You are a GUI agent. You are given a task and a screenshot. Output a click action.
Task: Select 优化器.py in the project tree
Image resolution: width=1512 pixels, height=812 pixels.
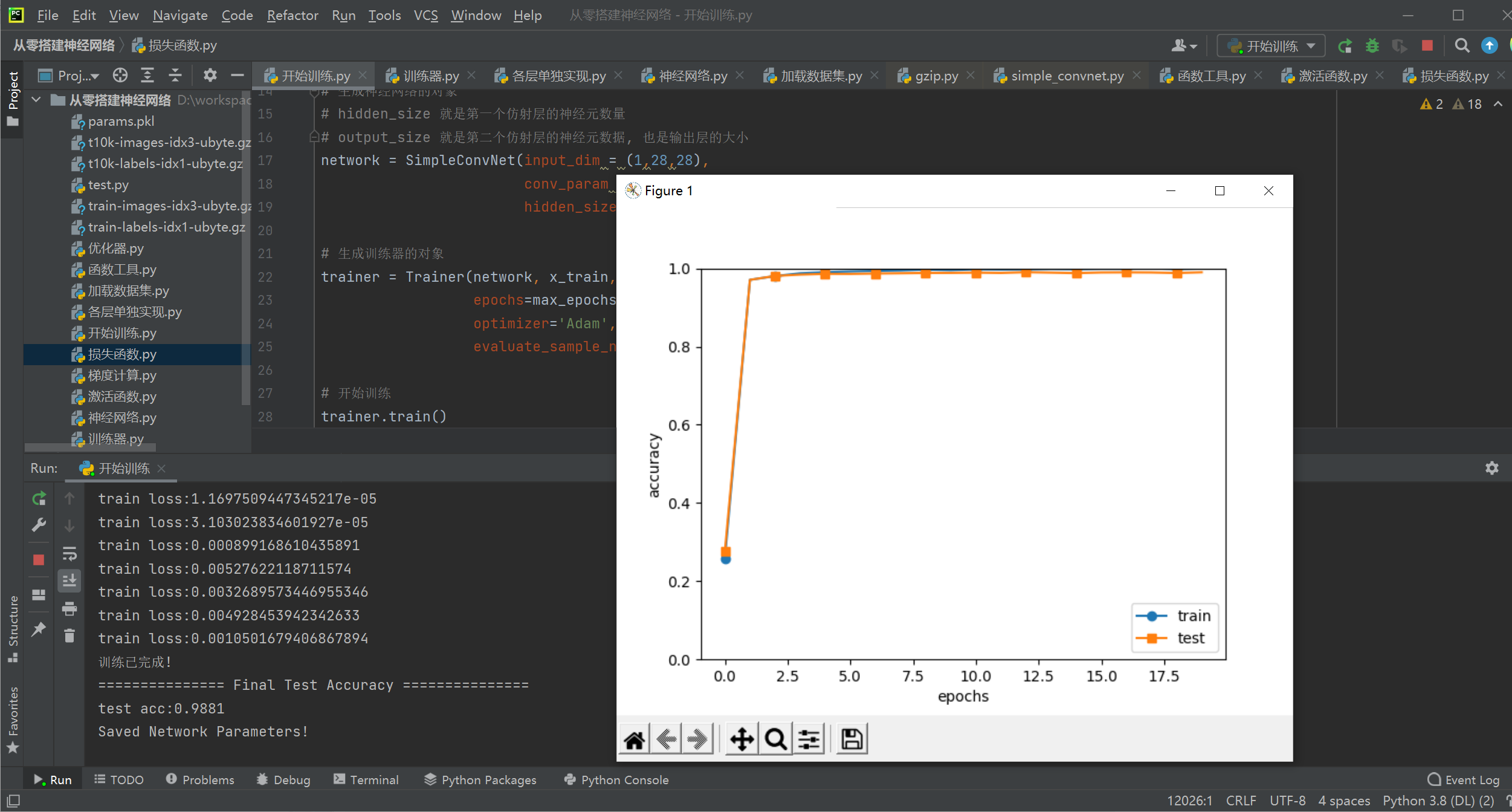pos(115,248)
